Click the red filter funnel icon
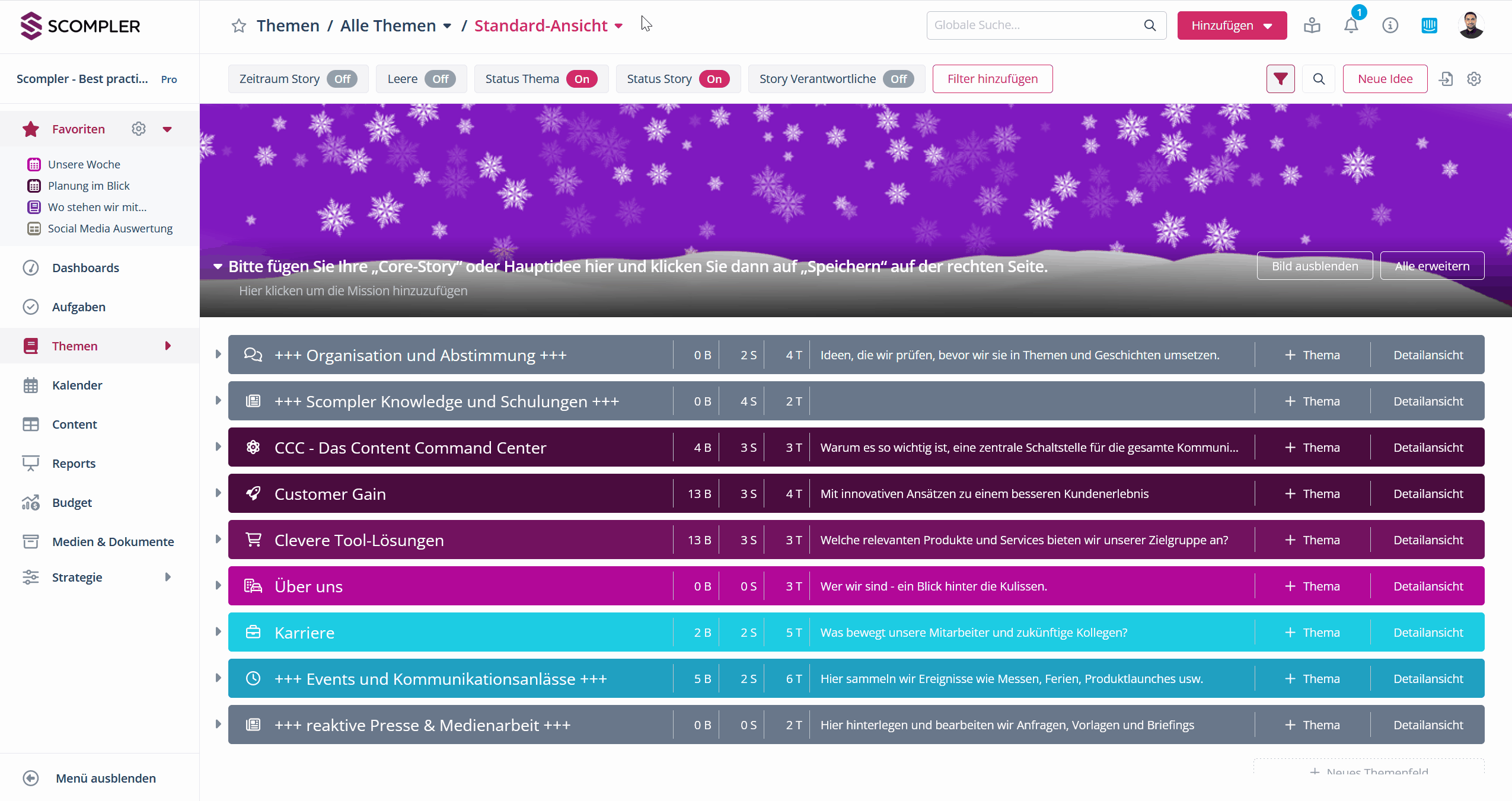This screenshot has width=1512, height=801. [1280, 79]
